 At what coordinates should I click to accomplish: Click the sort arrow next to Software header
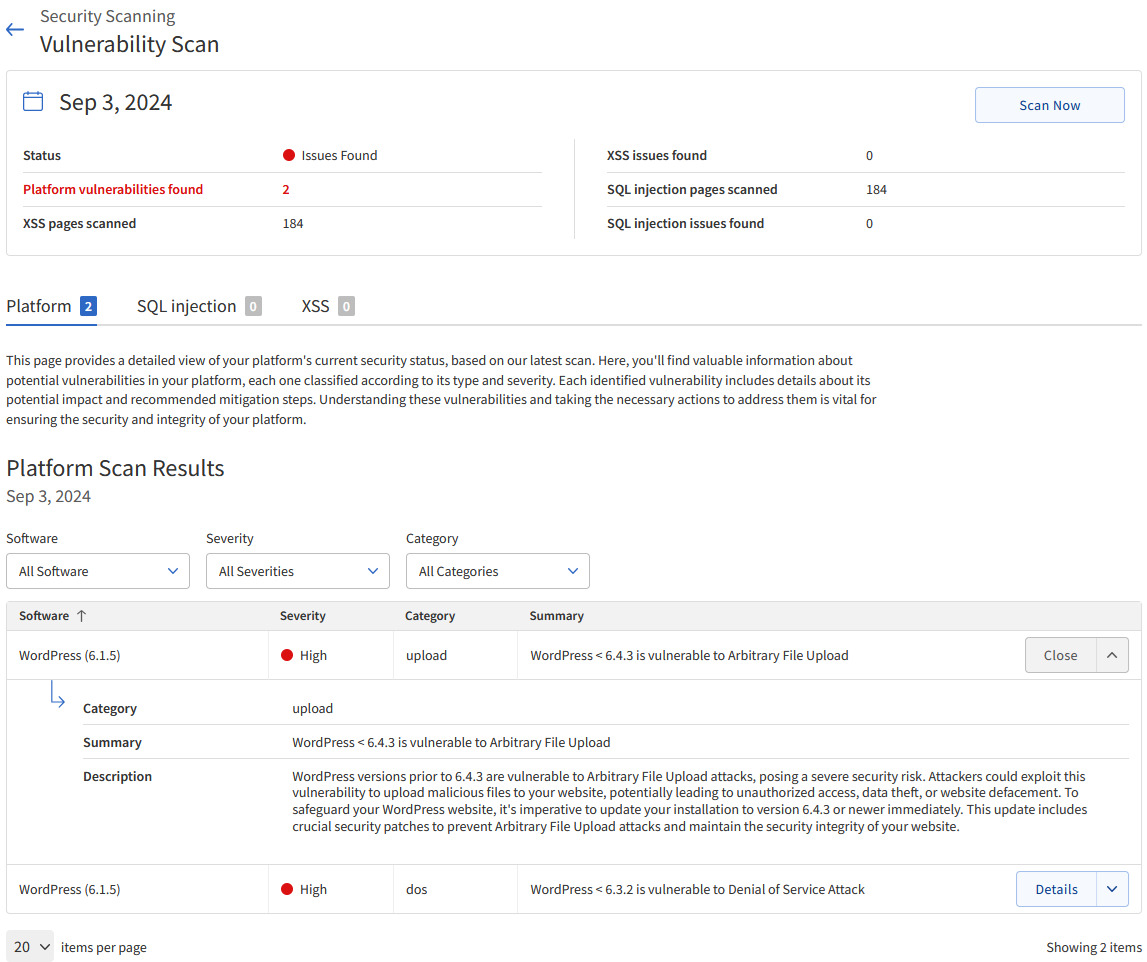pyautogui.click(x=82, y=616)
